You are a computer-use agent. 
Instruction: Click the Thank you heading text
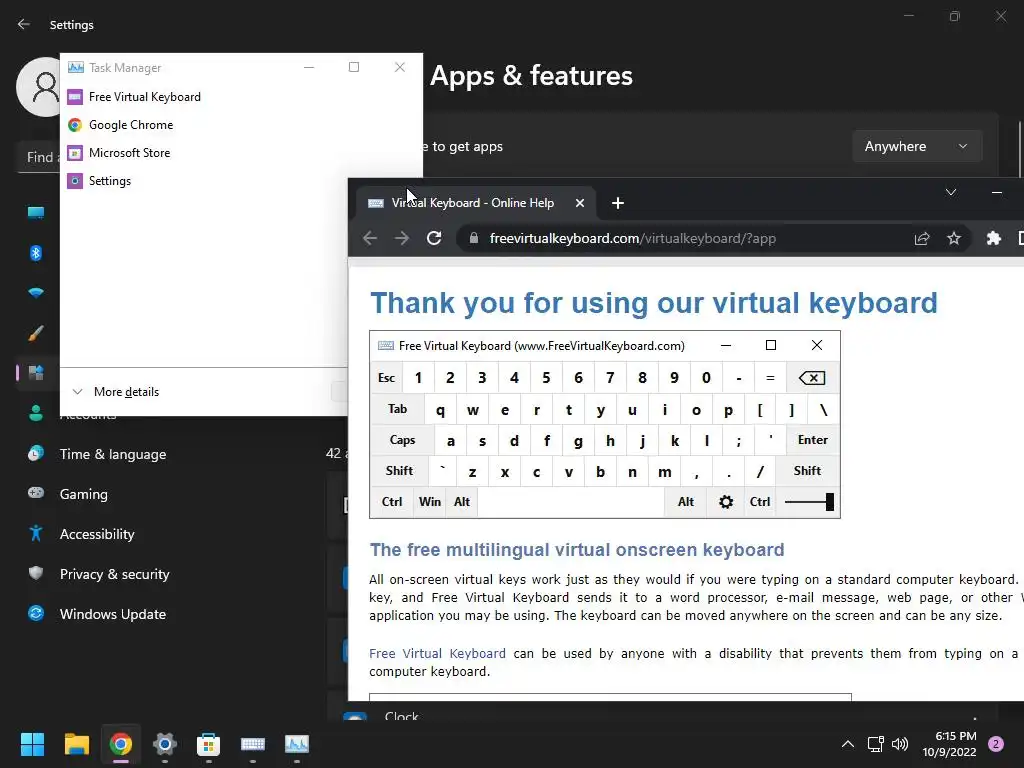[654, 303]
